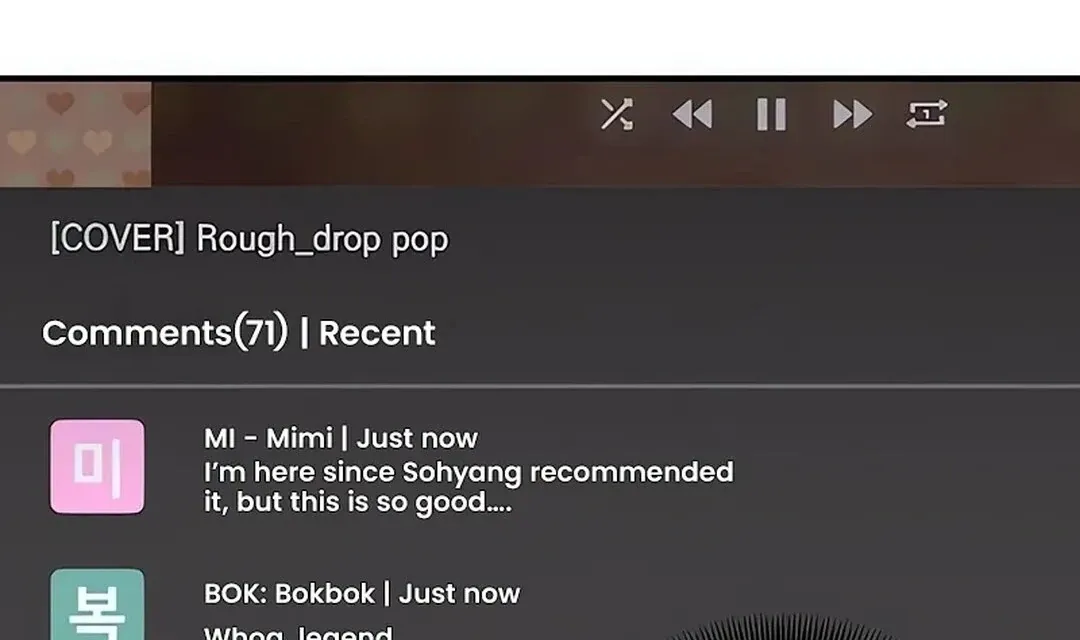Image resolution: width=1080 pixels, height=640 pixels.
Task: Click the teal Bokbok avatar icon
Action: (x=97, y=604)
